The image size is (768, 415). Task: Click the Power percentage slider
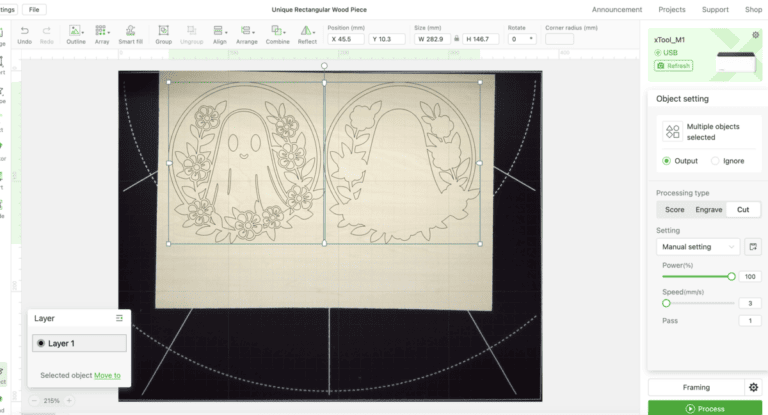click(x=697, y=276)
